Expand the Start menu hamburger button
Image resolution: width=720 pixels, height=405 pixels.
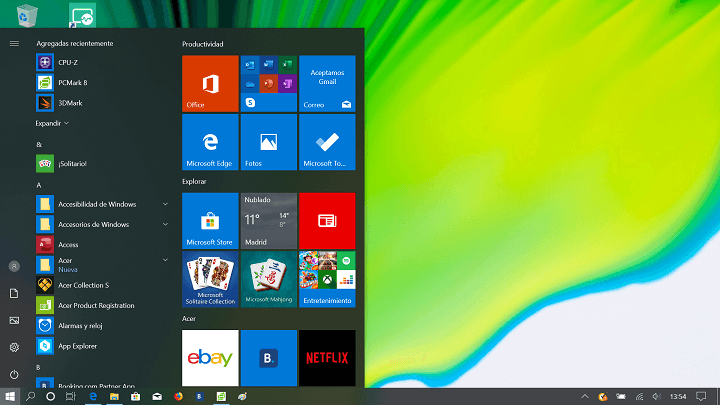(x=14, y=44)
